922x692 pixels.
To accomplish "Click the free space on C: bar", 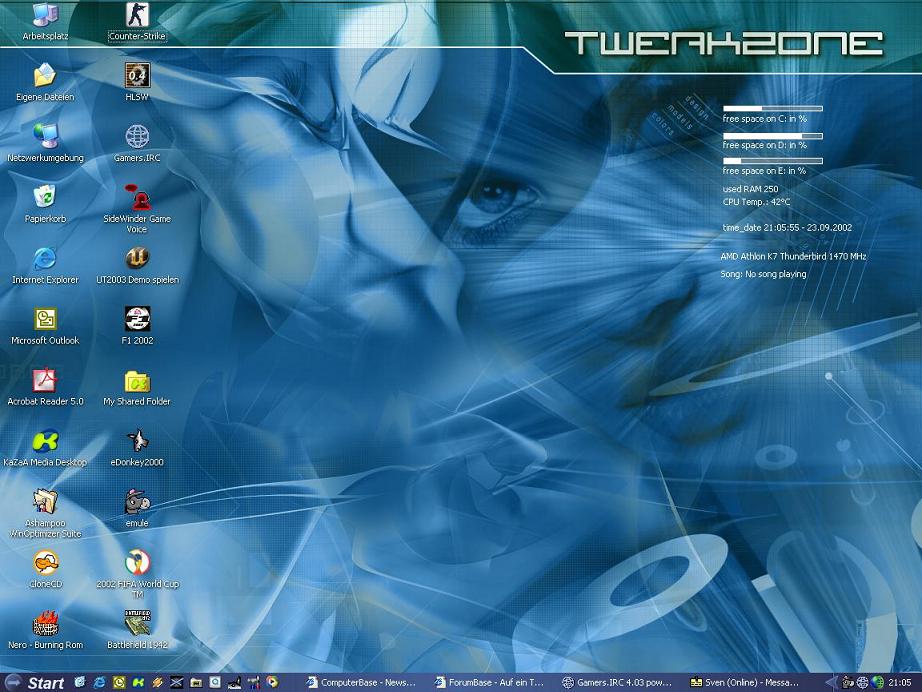I will coord(773,108).
